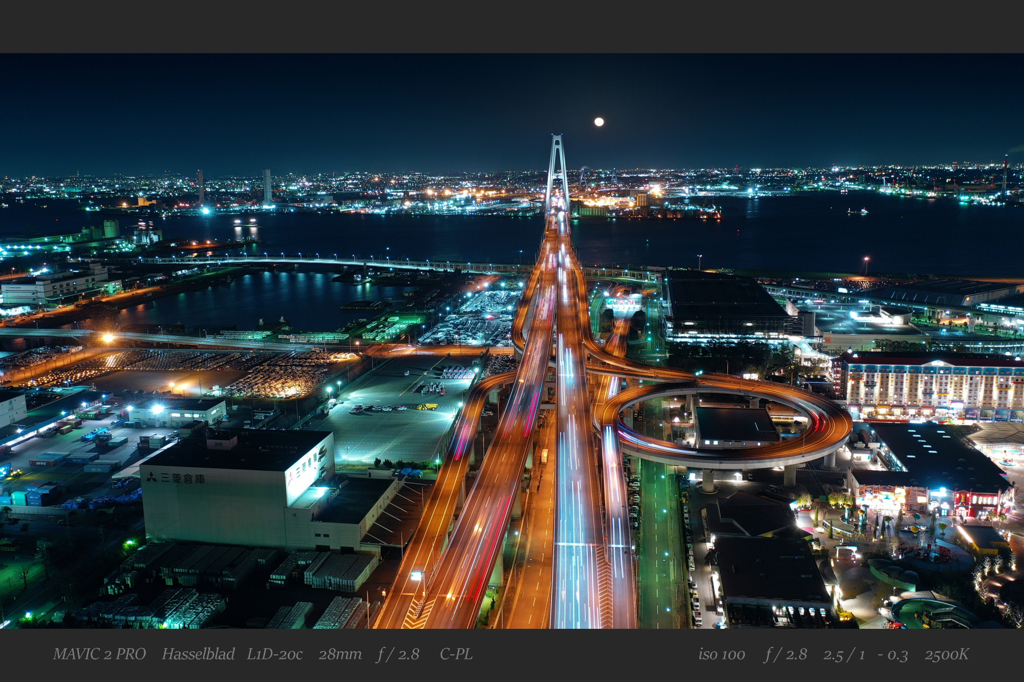
Task: Click the twin lit chimneys on the horizon
Action: tap(234, 187)
